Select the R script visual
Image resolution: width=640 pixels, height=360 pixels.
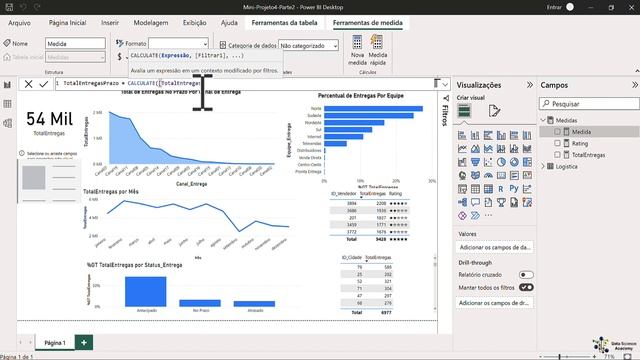tap(501, 189)
